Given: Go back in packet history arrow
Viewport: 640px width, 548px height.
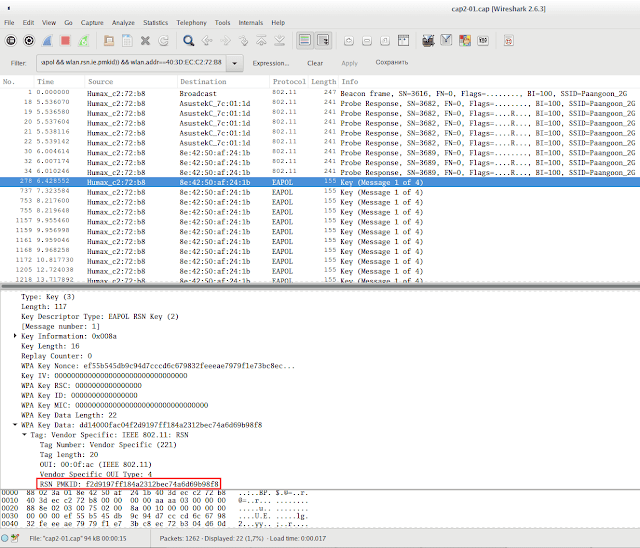Looking at the screenshot, I should (207, 40).
